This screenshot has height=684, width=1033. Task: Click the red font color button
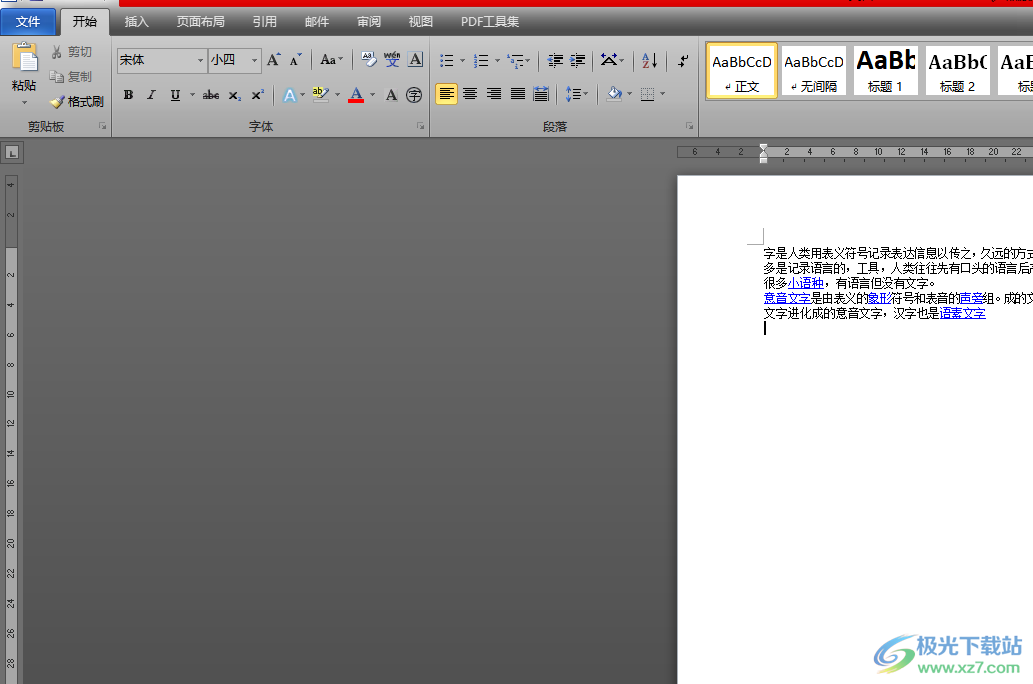356,95
